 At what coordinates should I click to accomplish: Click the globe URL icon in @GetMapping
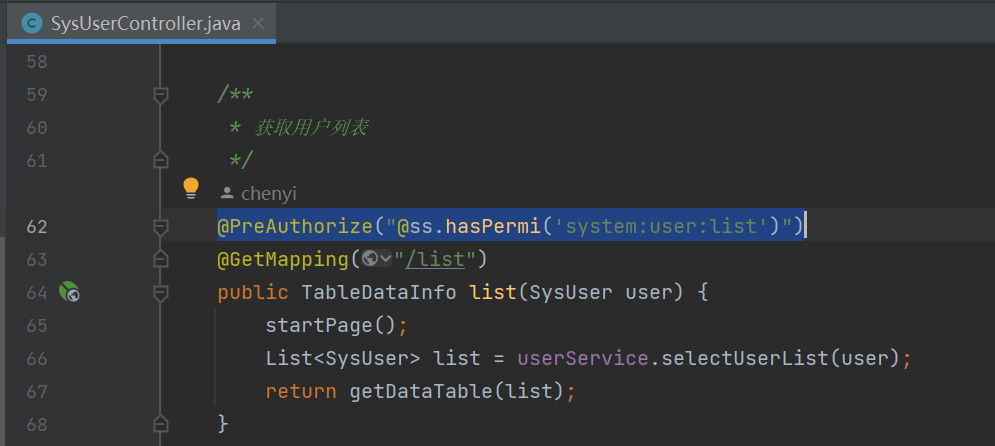(370, 260)
